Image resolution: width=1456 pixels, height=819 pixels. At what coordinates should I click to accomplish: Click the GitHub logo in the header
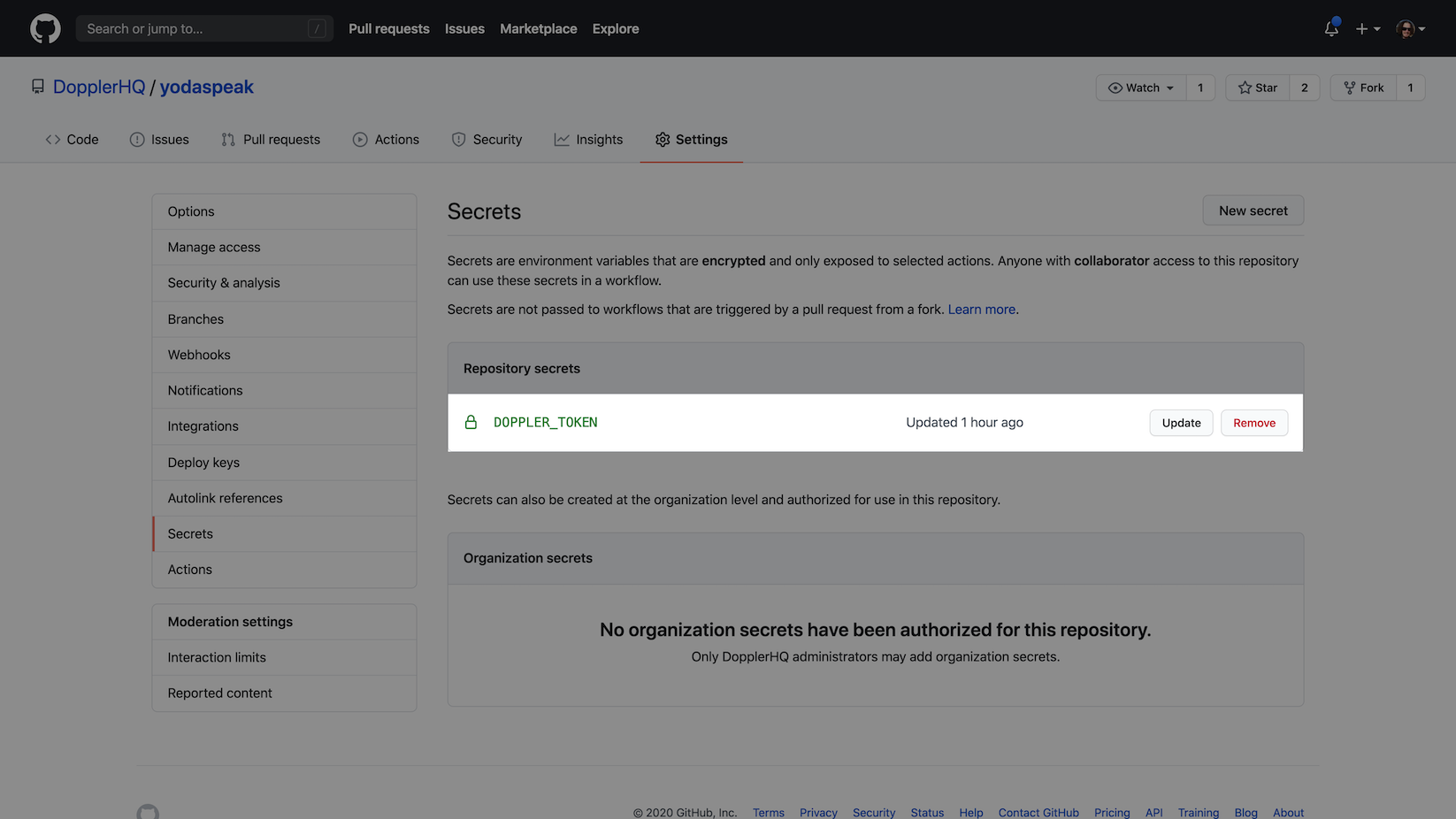[x=45, y=28]
